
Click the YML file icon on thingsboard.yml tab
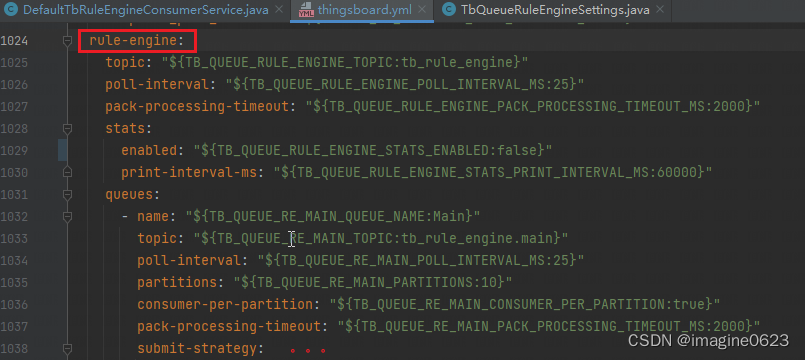[306, 10]
